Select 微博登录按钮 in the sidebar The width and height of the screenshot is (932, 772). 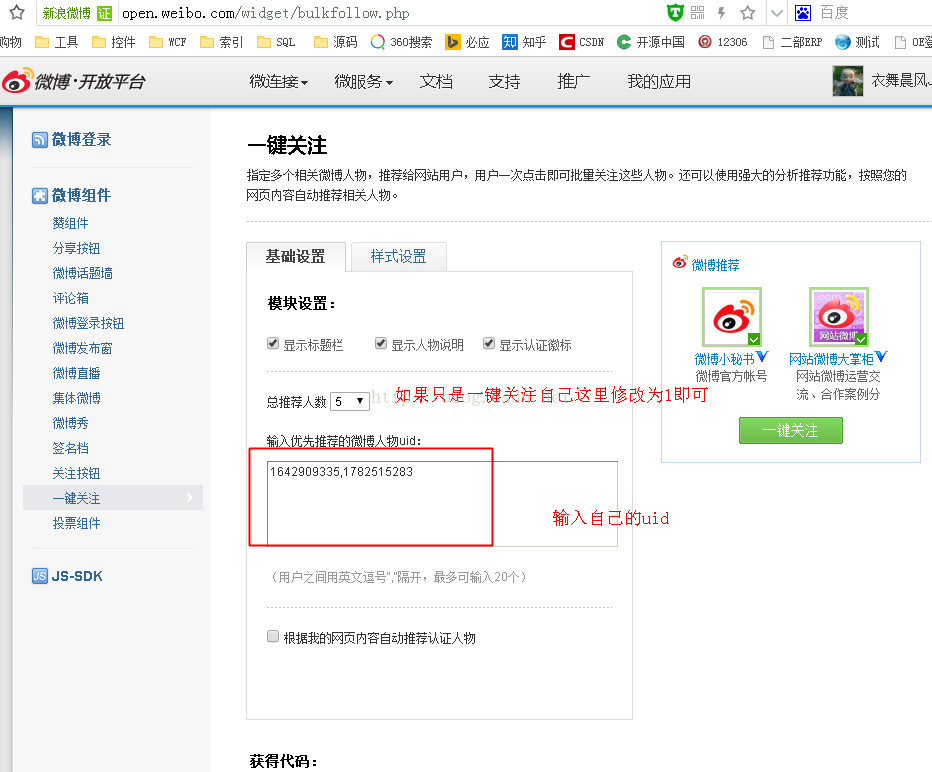pyautogui.click(x=89, y=323)
